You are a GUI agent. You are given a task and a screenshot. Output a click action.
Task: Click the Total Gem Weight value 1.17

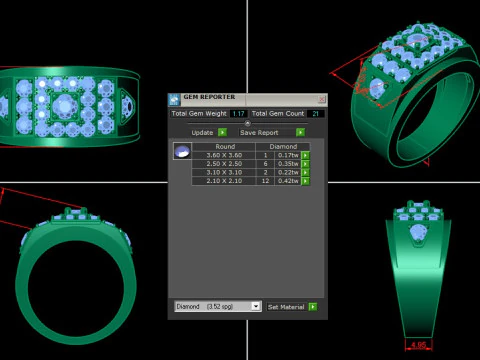pyautogui.click(x=239, y=114)
